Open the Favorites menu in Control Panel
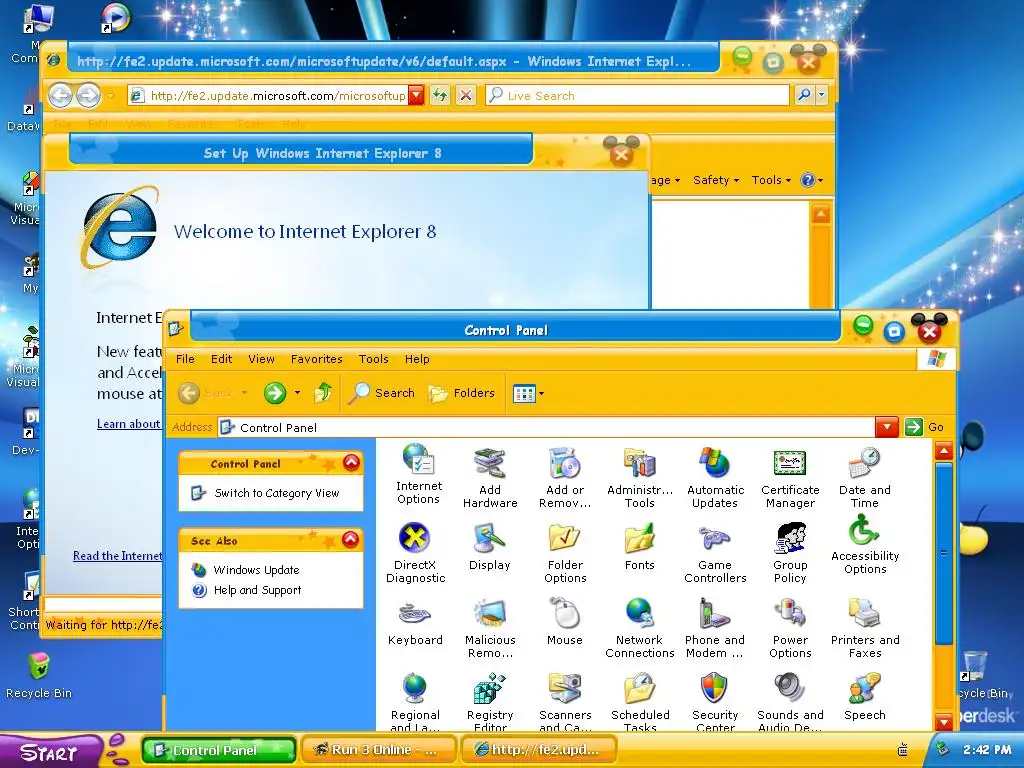Image resolution: width=1024 pixels, height=768 pixels. [x=317, y=359]
